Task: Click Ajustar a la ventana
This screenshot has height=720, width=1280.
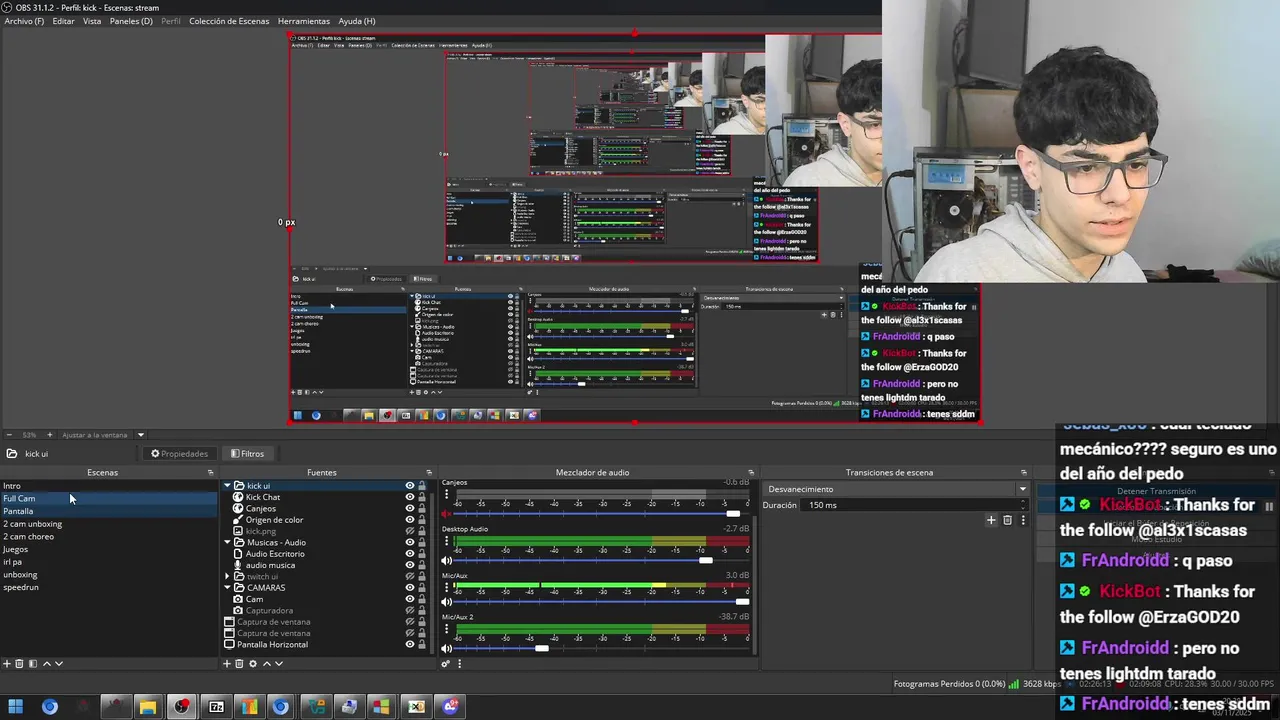Action: click(95, 435)
